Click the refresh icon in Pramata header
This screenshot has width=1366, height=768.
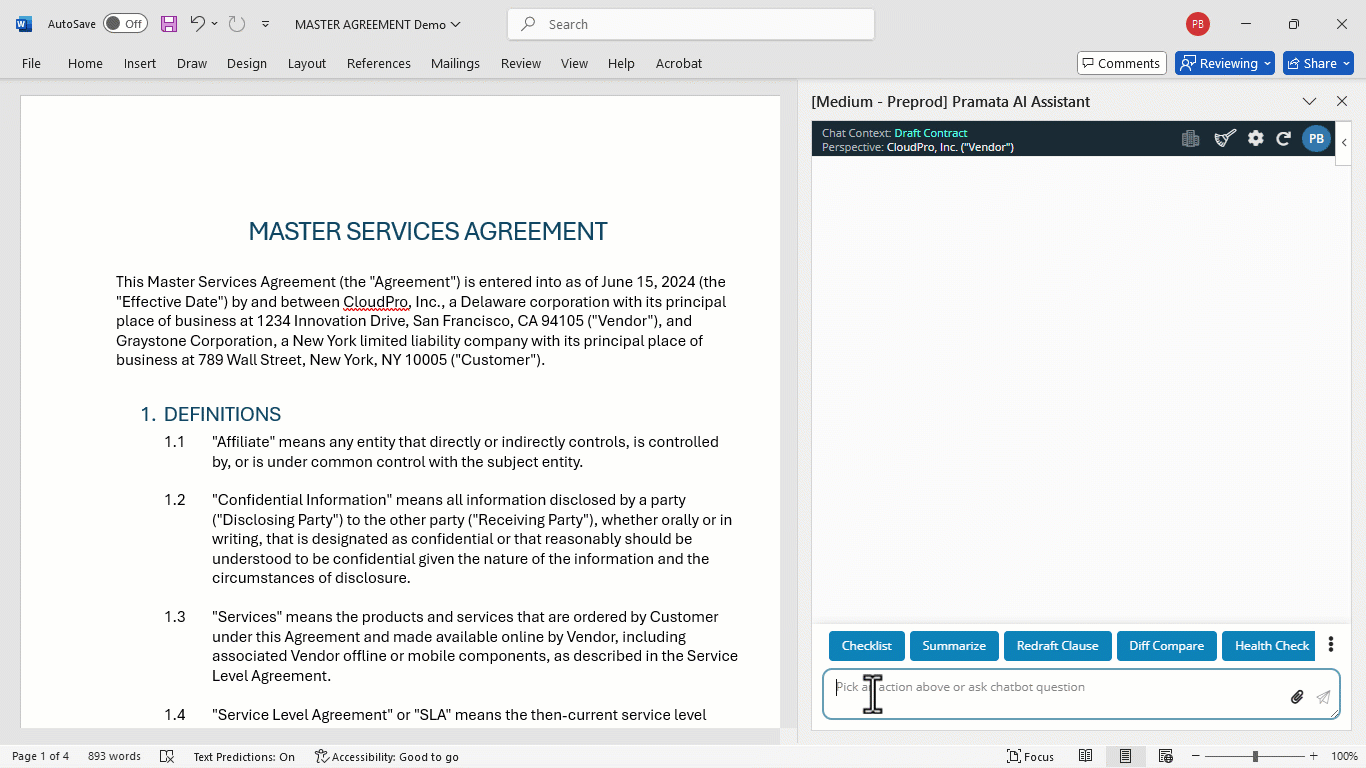pos(1284,139)
